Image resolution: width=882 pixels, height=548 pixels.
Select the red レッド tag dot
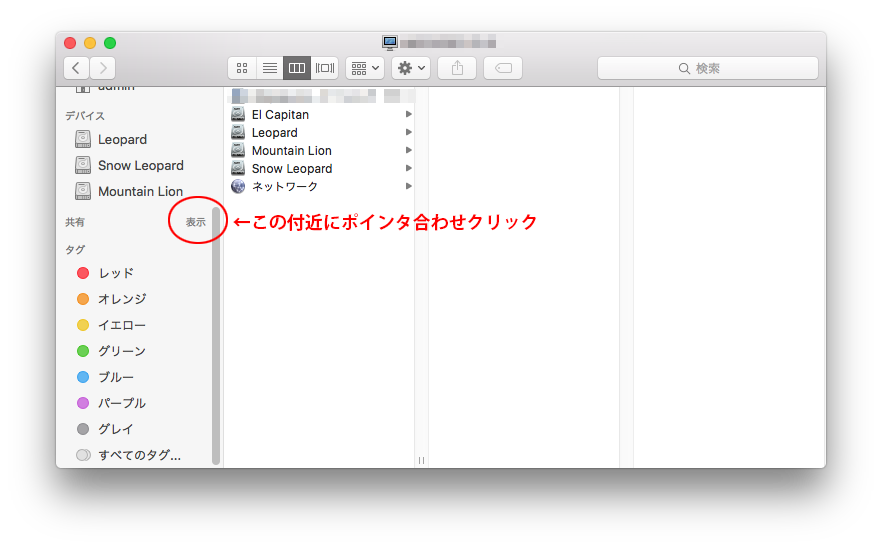pos(83,273)
